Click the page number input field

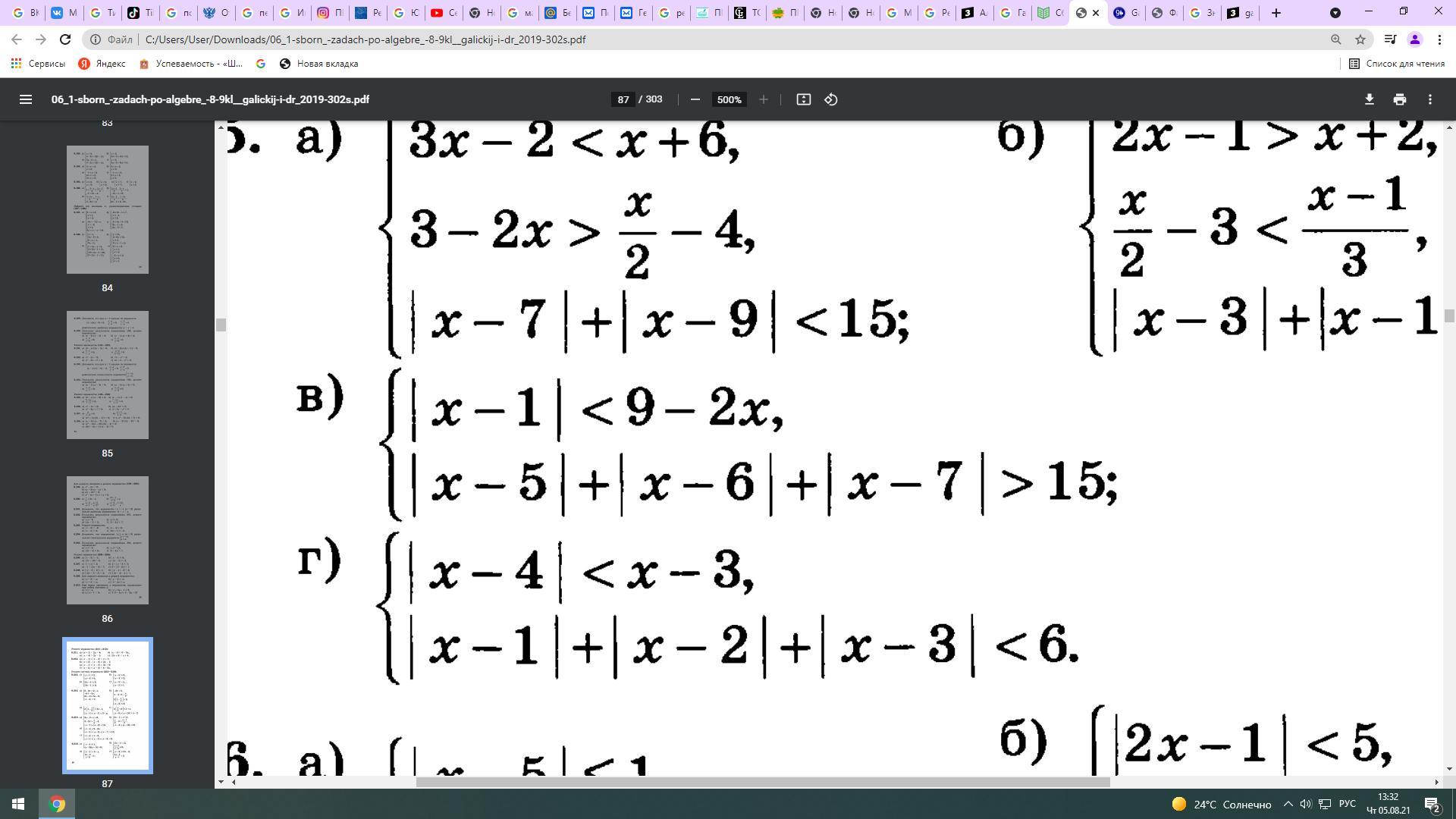(623, 99)
